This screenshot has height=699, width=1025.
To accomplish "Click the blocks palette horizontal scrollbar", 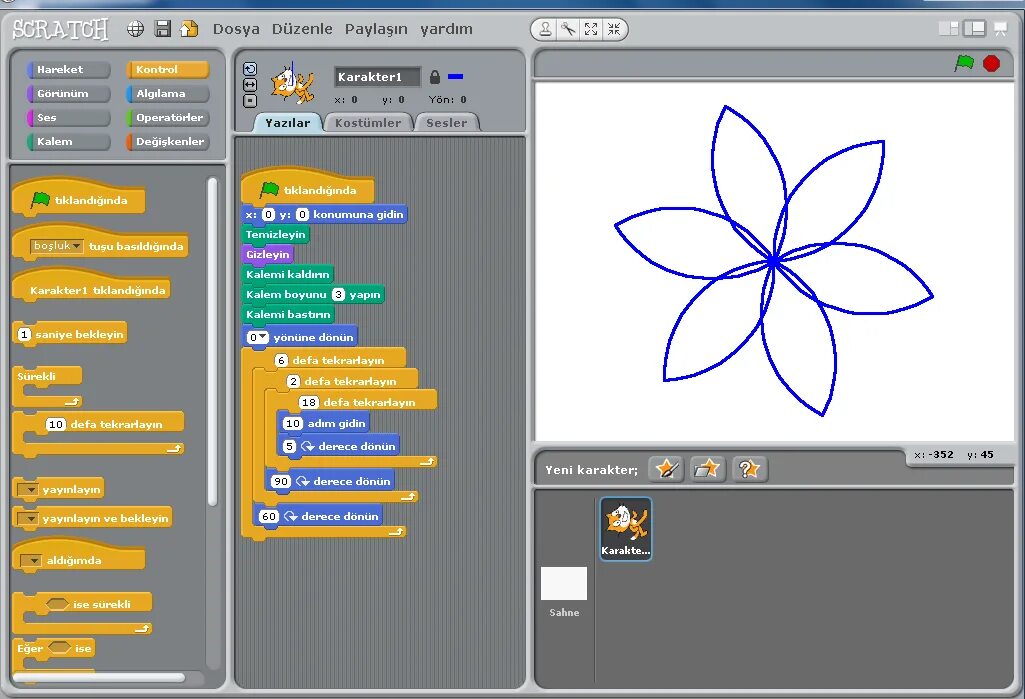I will click(98, 677).
